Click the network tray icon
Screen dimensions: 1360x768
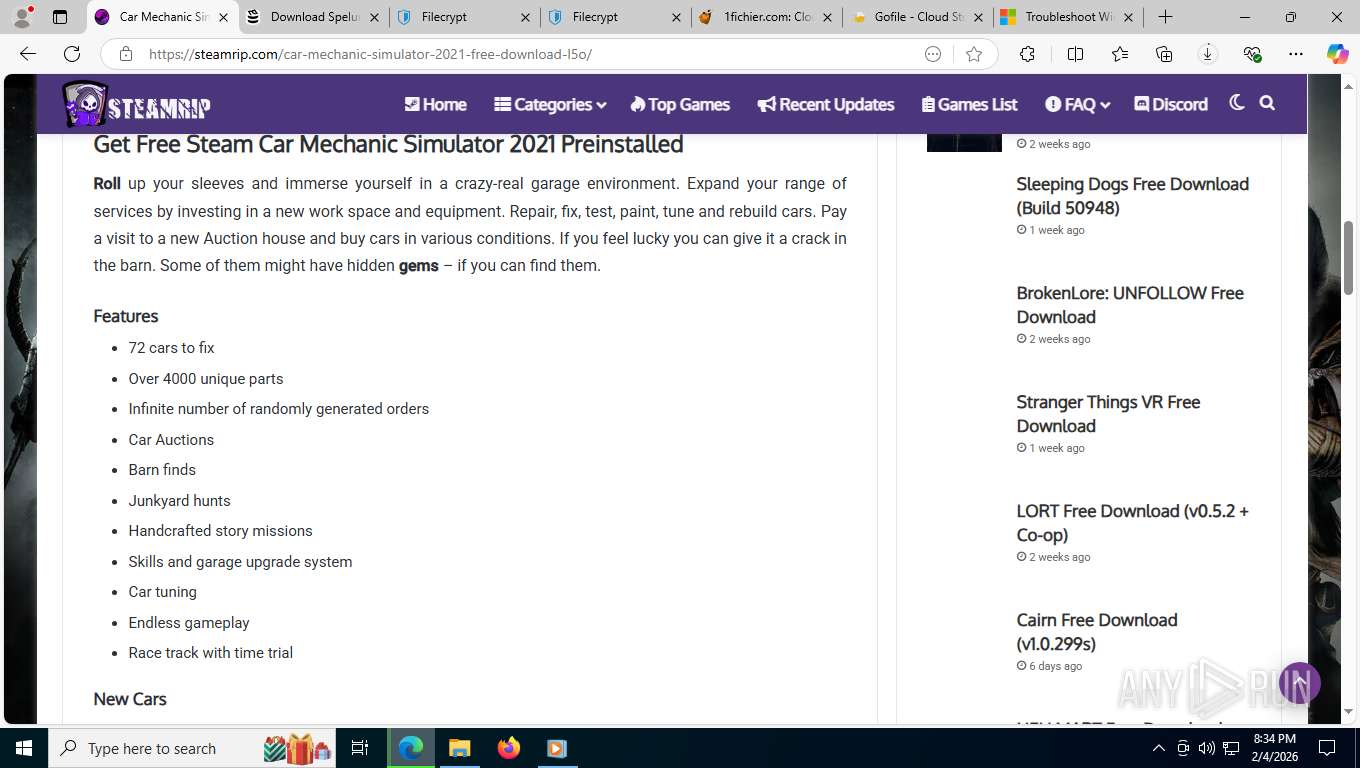pos(1231,748)
